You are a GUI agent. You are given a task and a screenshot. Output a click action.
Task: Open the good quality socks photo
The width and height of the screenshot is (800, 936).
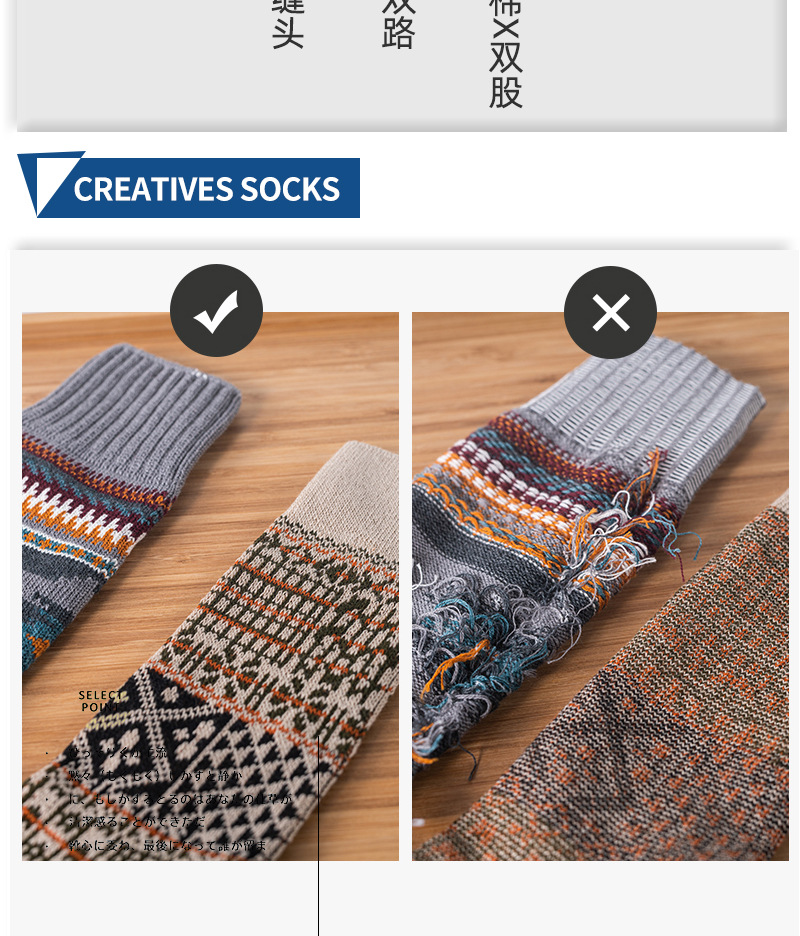pos(210,586)
